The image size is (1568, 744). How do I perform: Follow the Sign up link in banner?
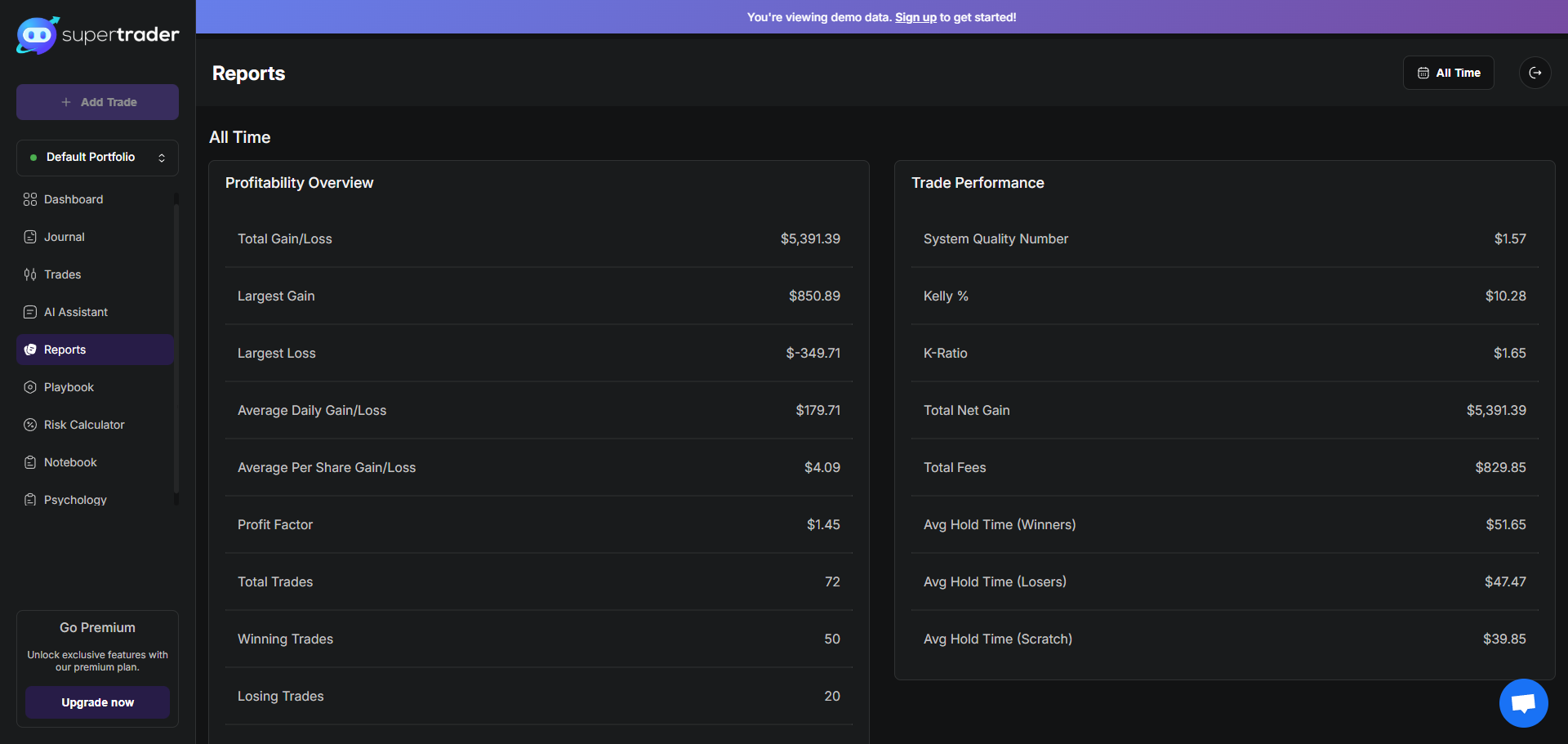click(x=915, y=17)
